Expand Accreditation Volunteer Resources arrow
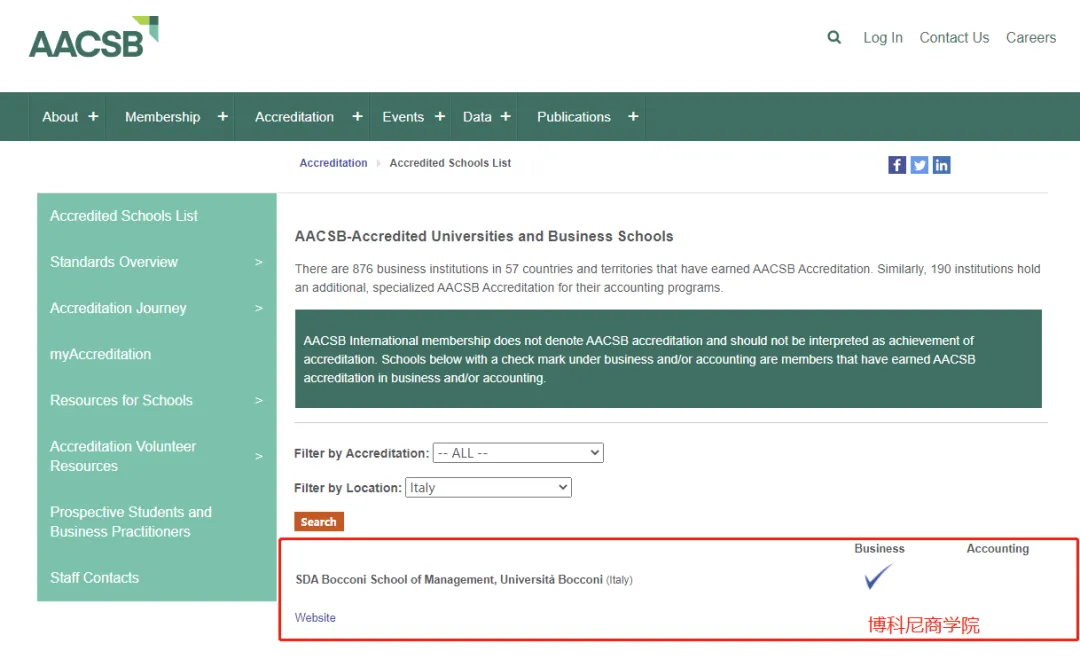 coord(259,457)
